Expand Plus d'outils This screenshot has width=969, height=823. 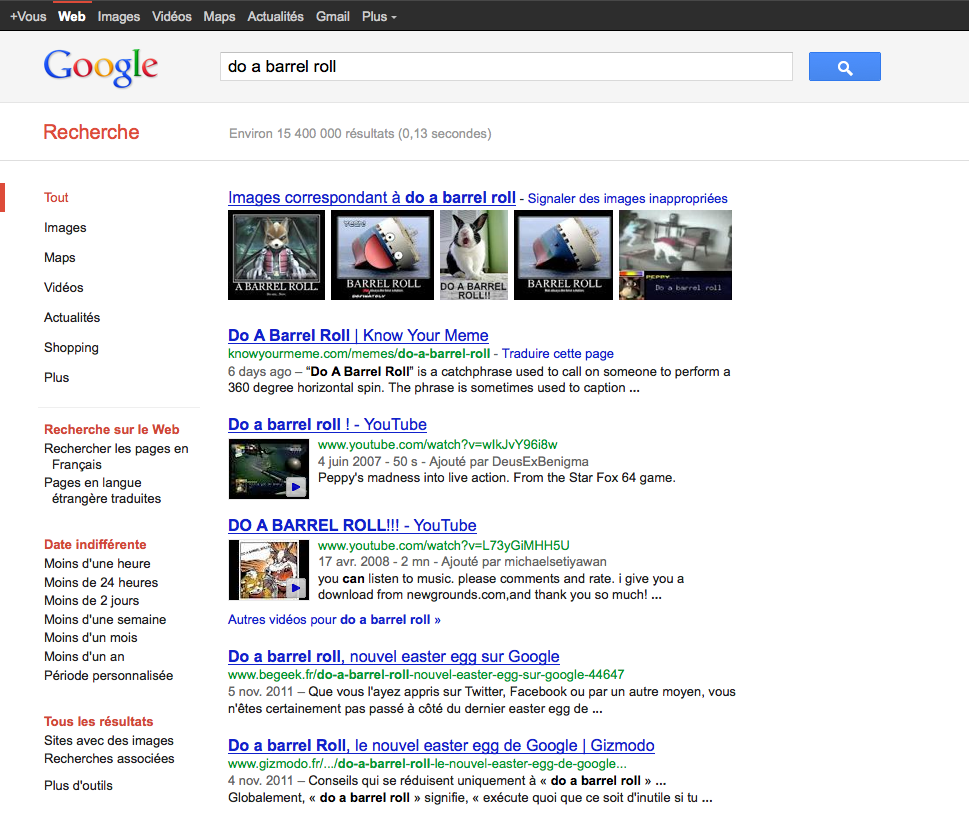pos(78,786)
